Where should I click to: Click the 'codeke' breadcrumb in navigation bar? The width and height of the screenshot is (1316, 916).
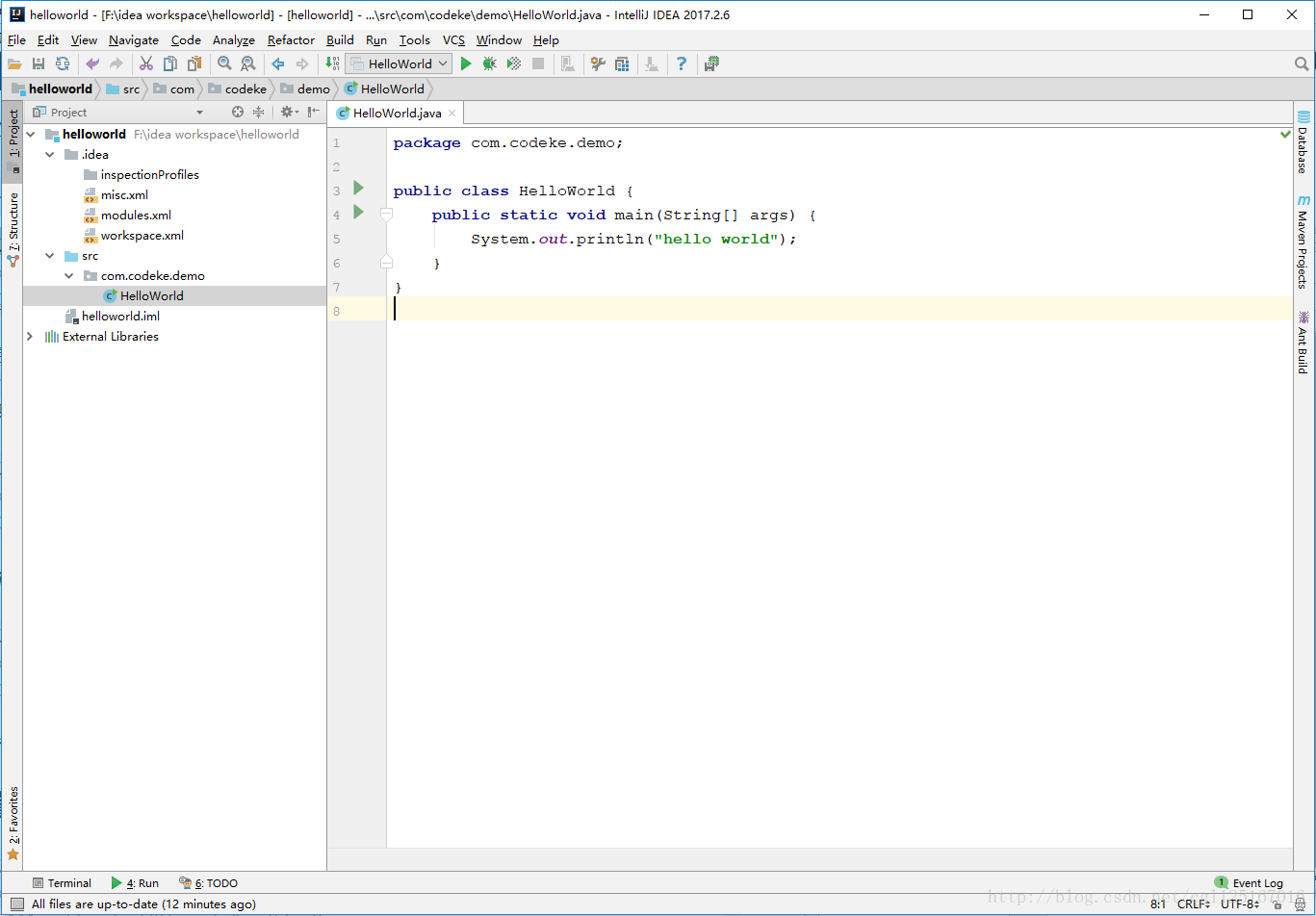pyautogui.click(x=238, y=89)
